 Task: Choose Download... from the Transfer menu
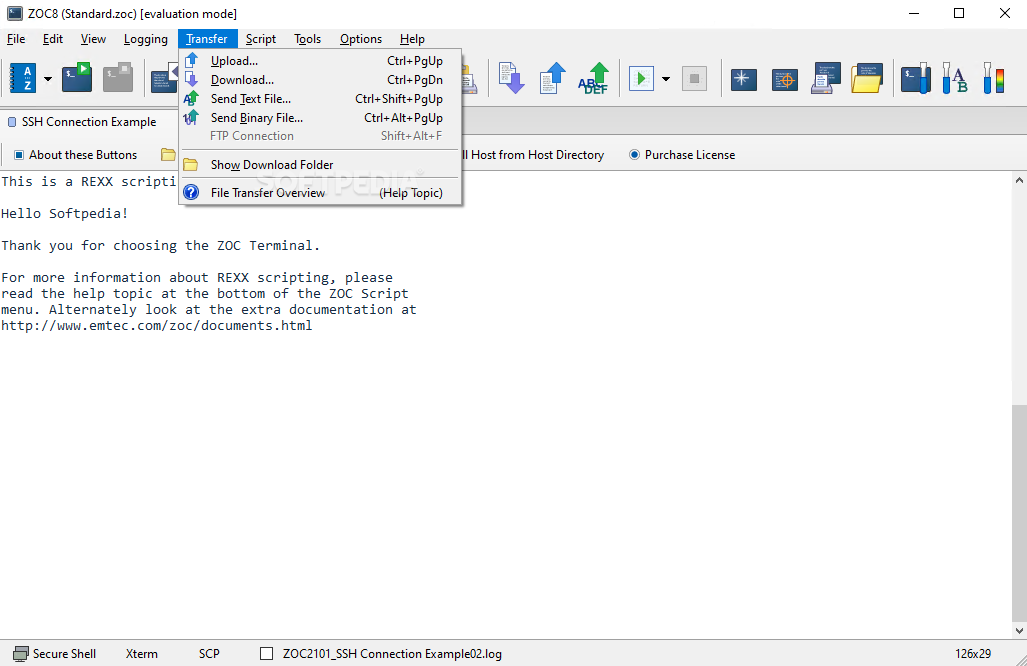coord(320,80)
